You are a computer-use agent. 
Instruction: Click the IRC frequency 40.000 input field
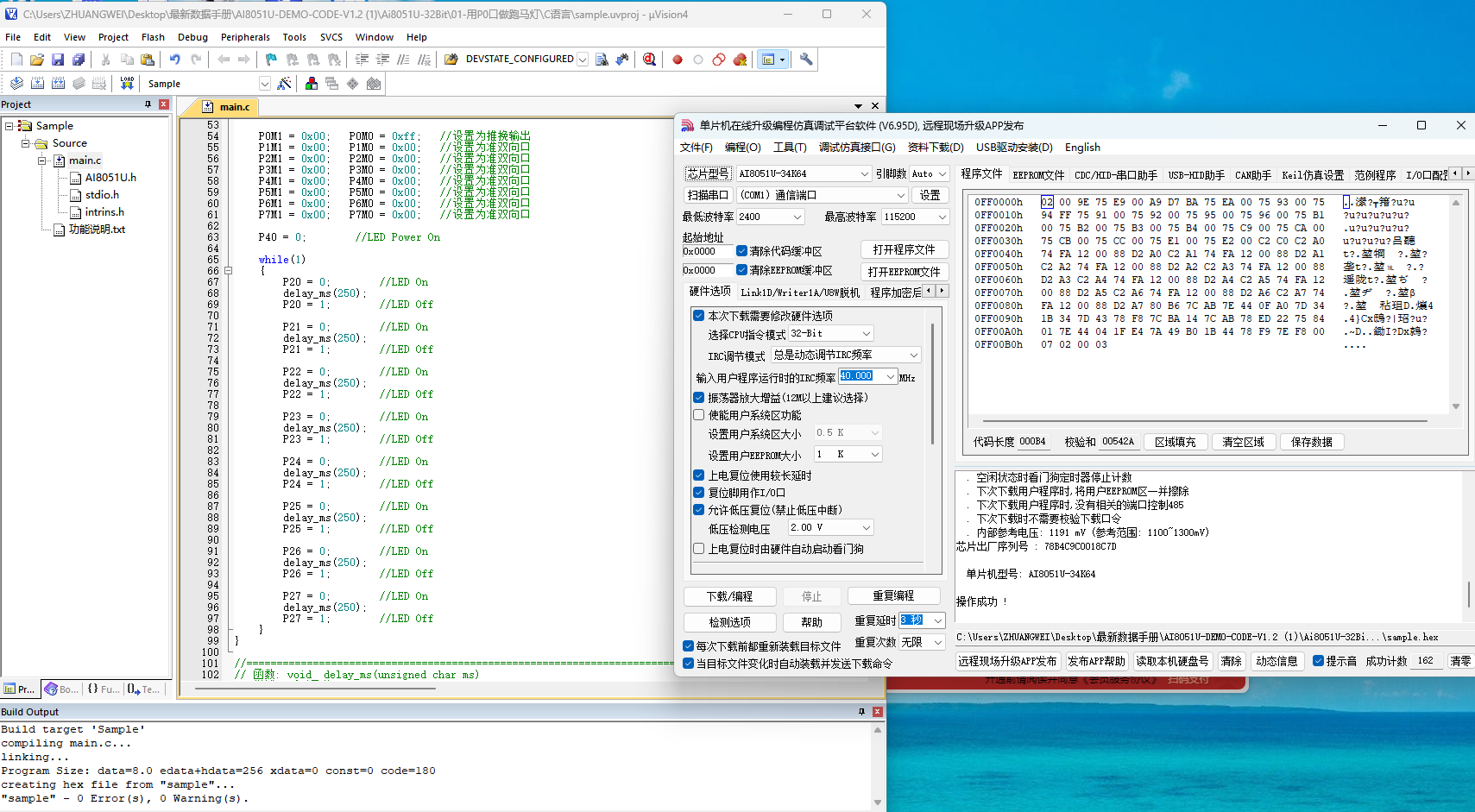[863, 376]
